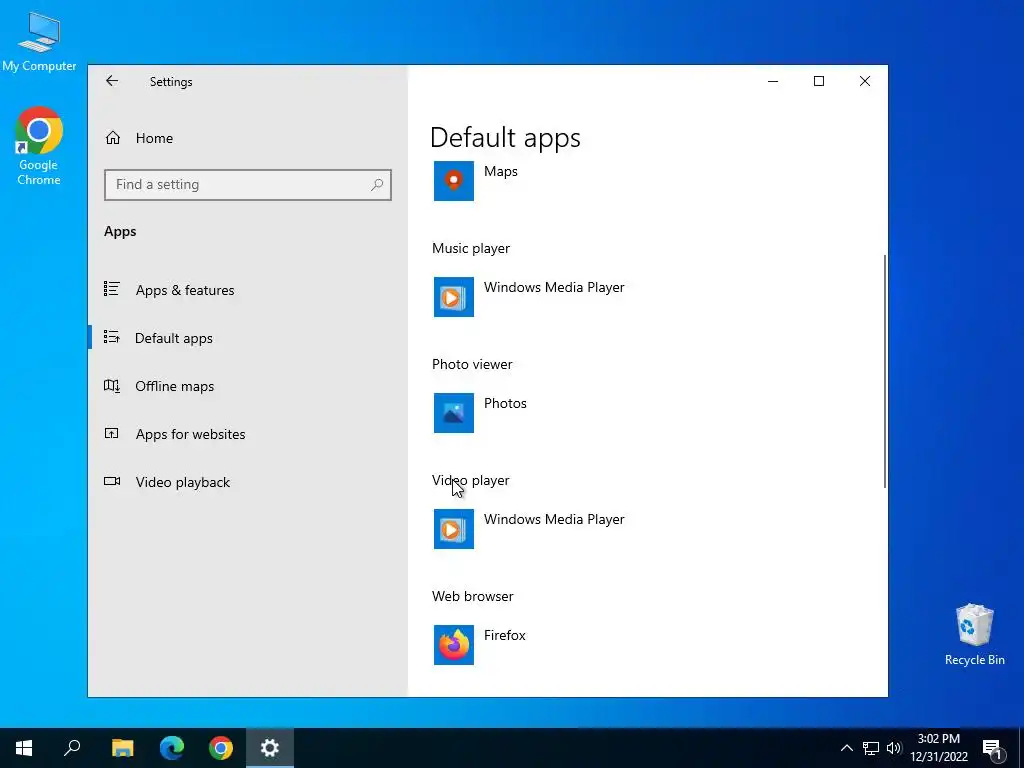The height and width of the screenshot is (768, 1024).
Task: Show hidden system tray icons
Action: (846, 748)
